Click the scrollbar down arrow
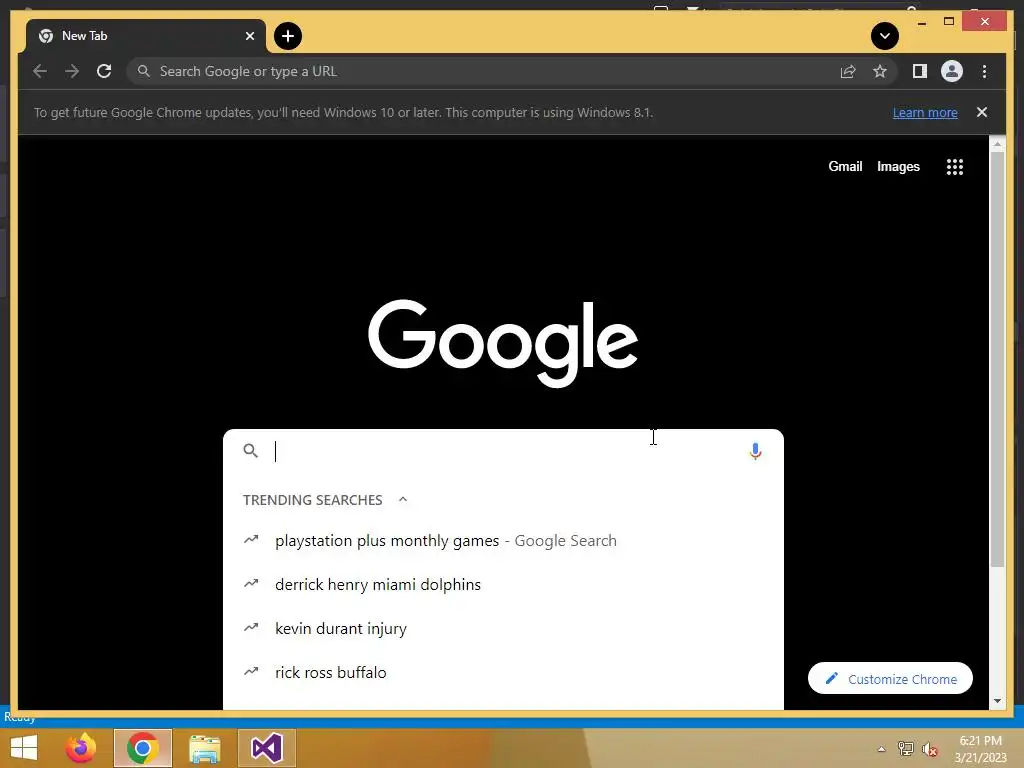Viewport: 1024px width, 768px height. point(997,701)
